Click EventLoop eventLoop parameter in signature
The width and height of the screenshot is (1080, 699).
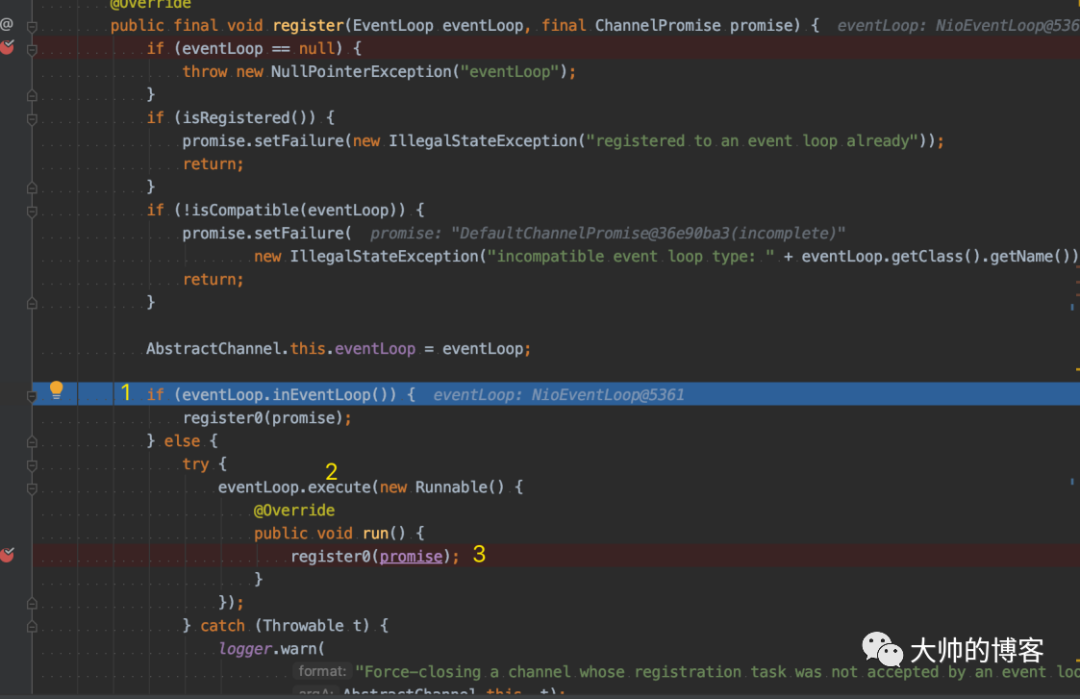[x=437, y=25]
